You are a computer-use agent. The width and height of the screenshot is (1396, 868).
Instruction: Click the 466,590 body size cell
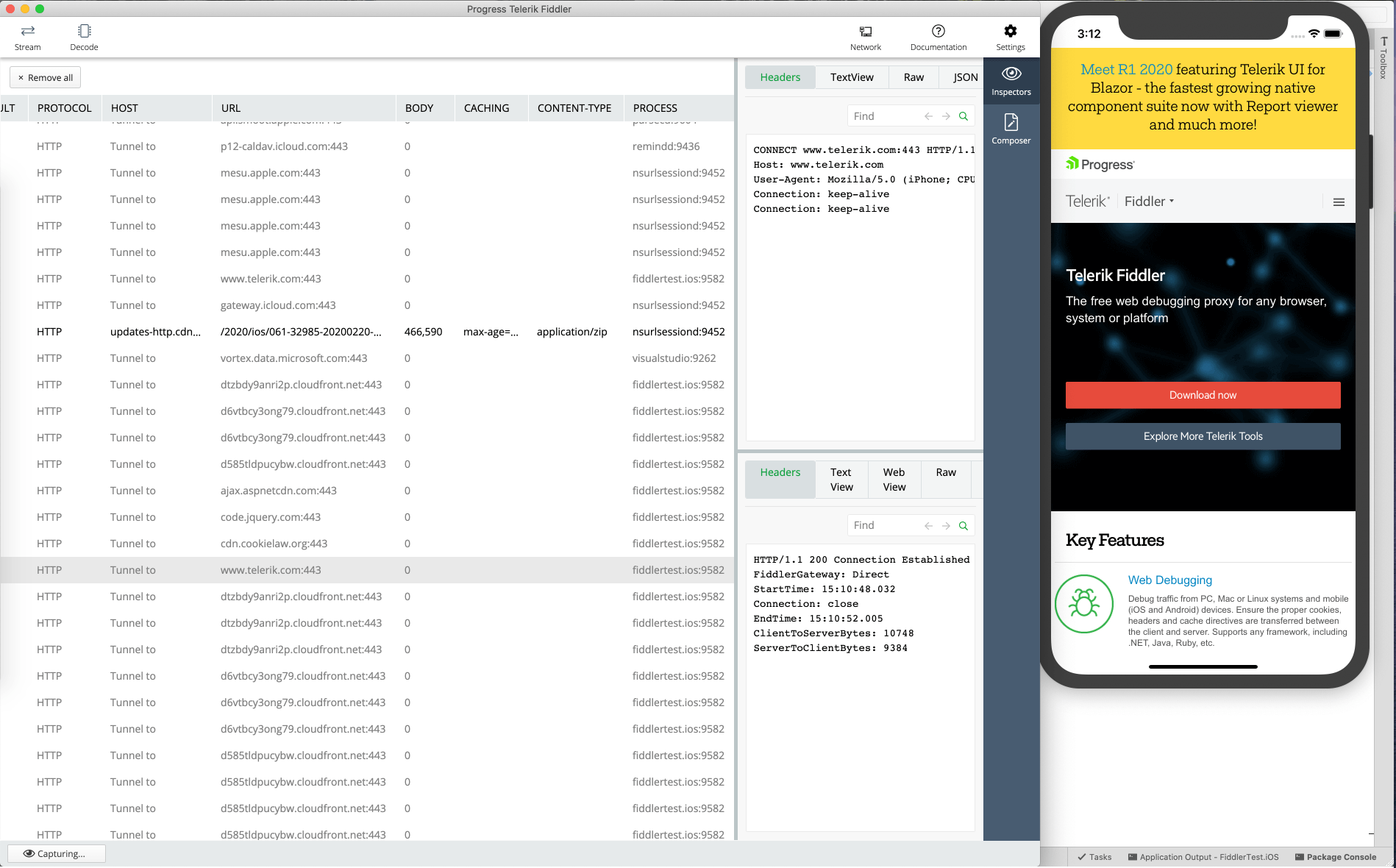click(x=423, y=332)
